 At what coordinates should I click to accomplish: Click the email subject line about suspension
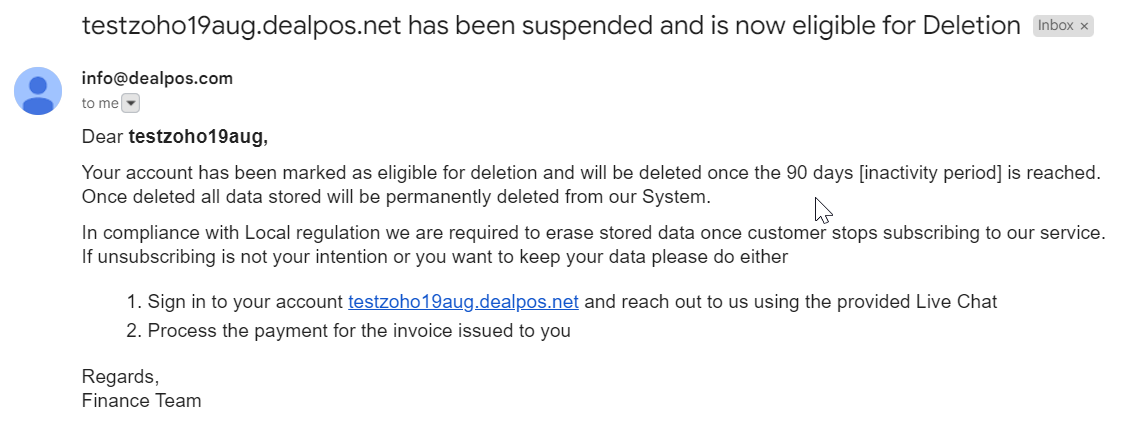pos(551,26)
